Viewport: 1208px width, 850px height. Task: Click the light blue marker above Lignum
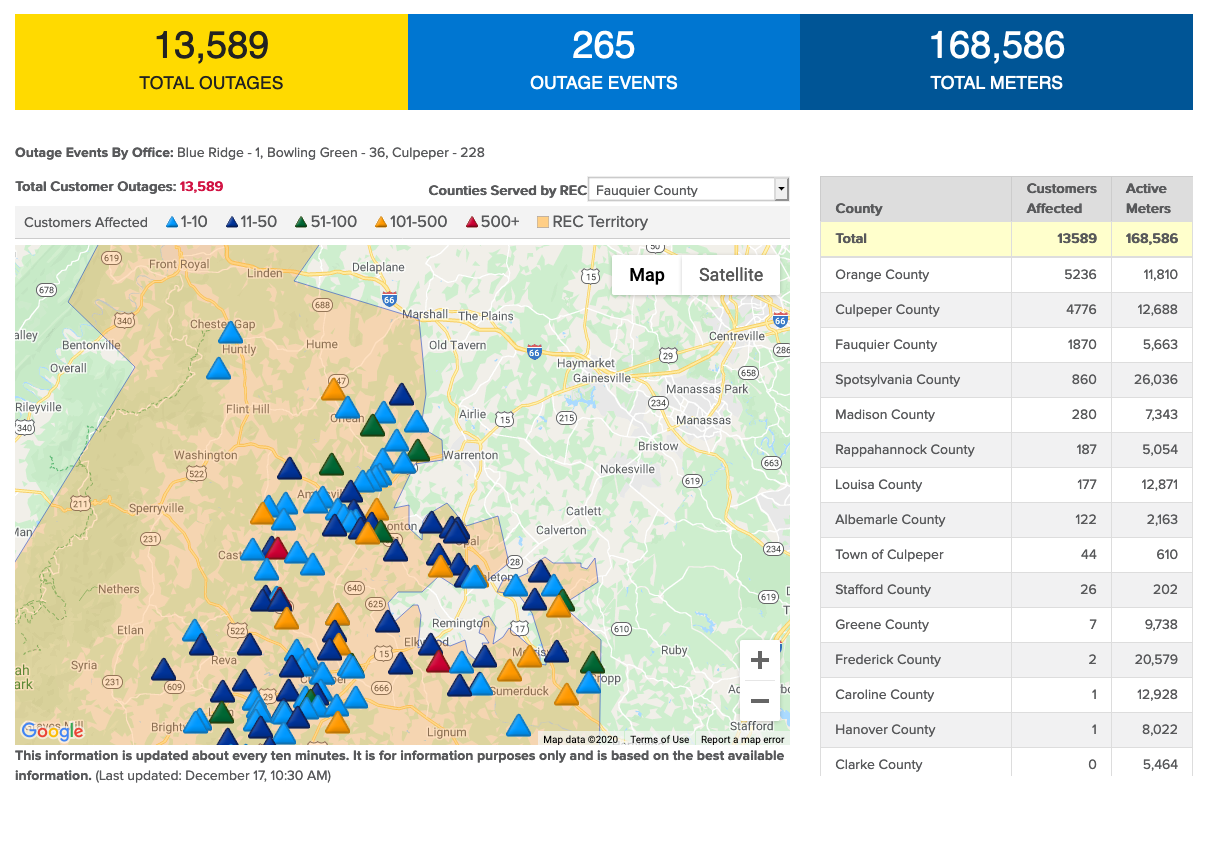pos(517,726)
